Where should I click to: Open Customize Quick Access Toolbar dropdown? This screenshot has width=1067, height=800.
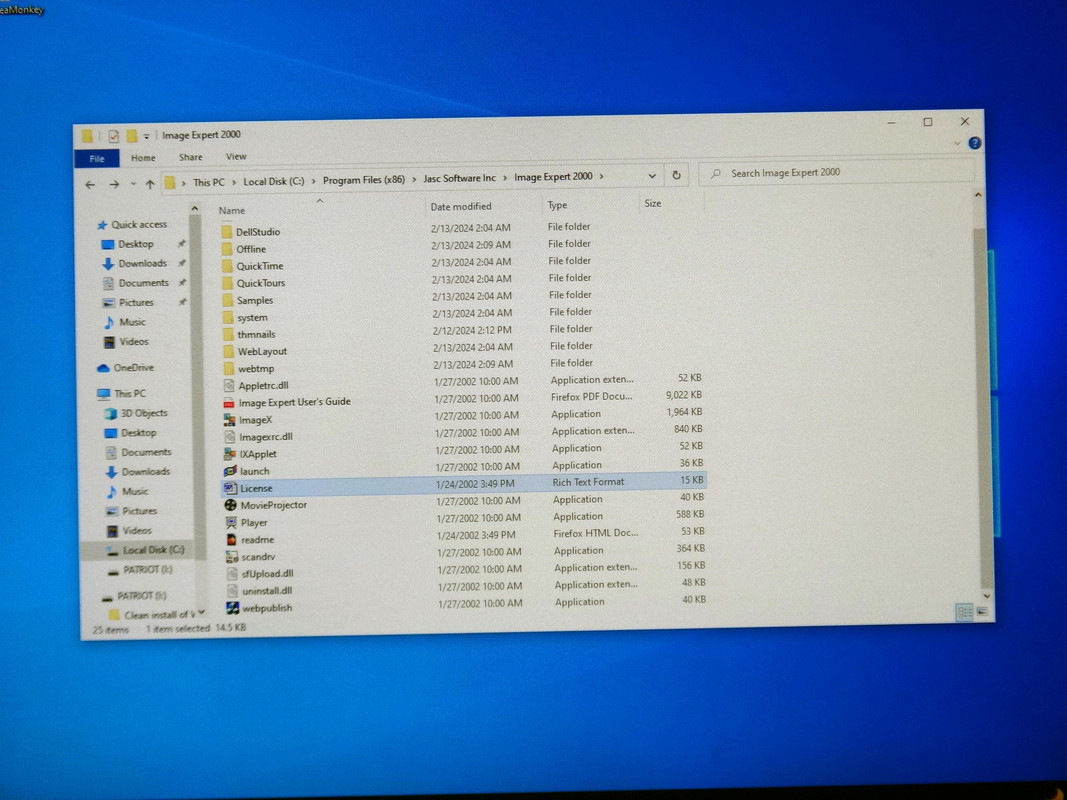[x=146, y=136]
